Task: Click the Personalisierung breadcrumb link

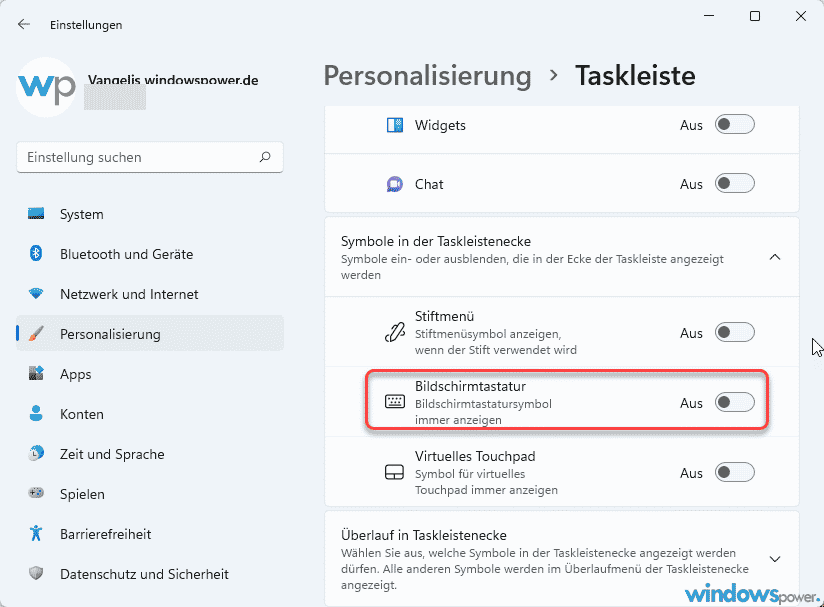Action: point(427,75)
